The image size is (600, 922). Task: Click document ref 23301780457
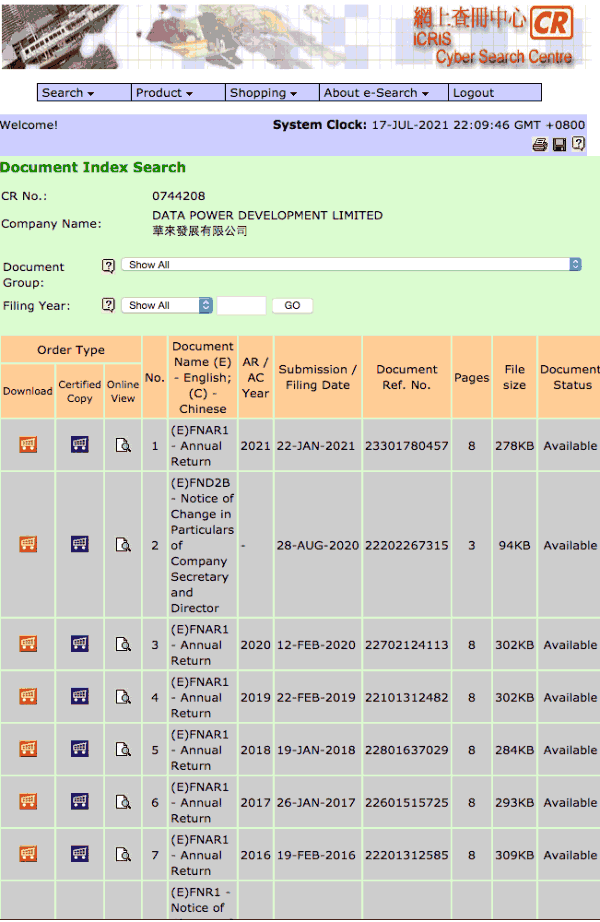coord(406,446)
